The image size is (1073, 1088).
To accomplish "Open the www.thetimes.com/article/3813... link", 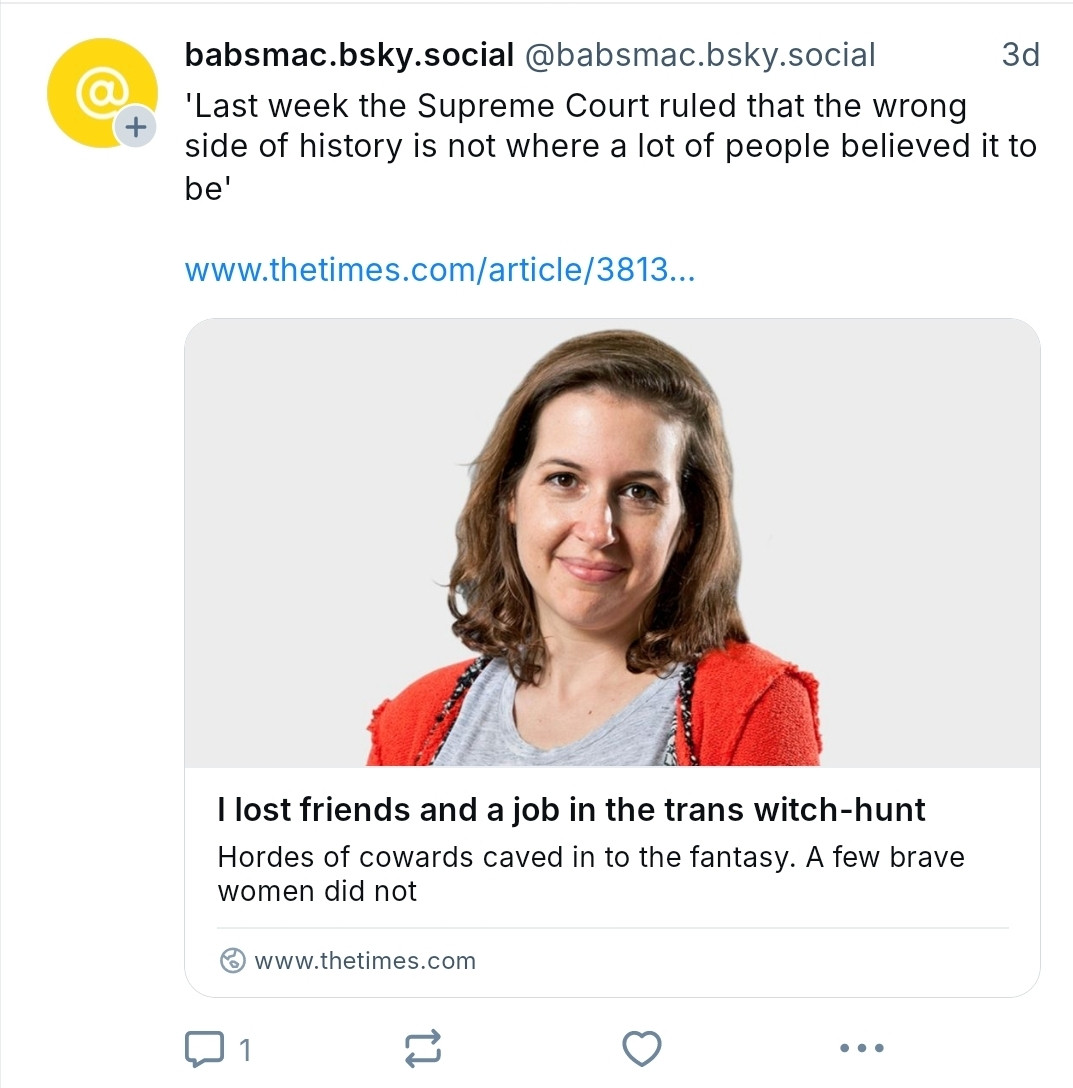I will (439, 269).
